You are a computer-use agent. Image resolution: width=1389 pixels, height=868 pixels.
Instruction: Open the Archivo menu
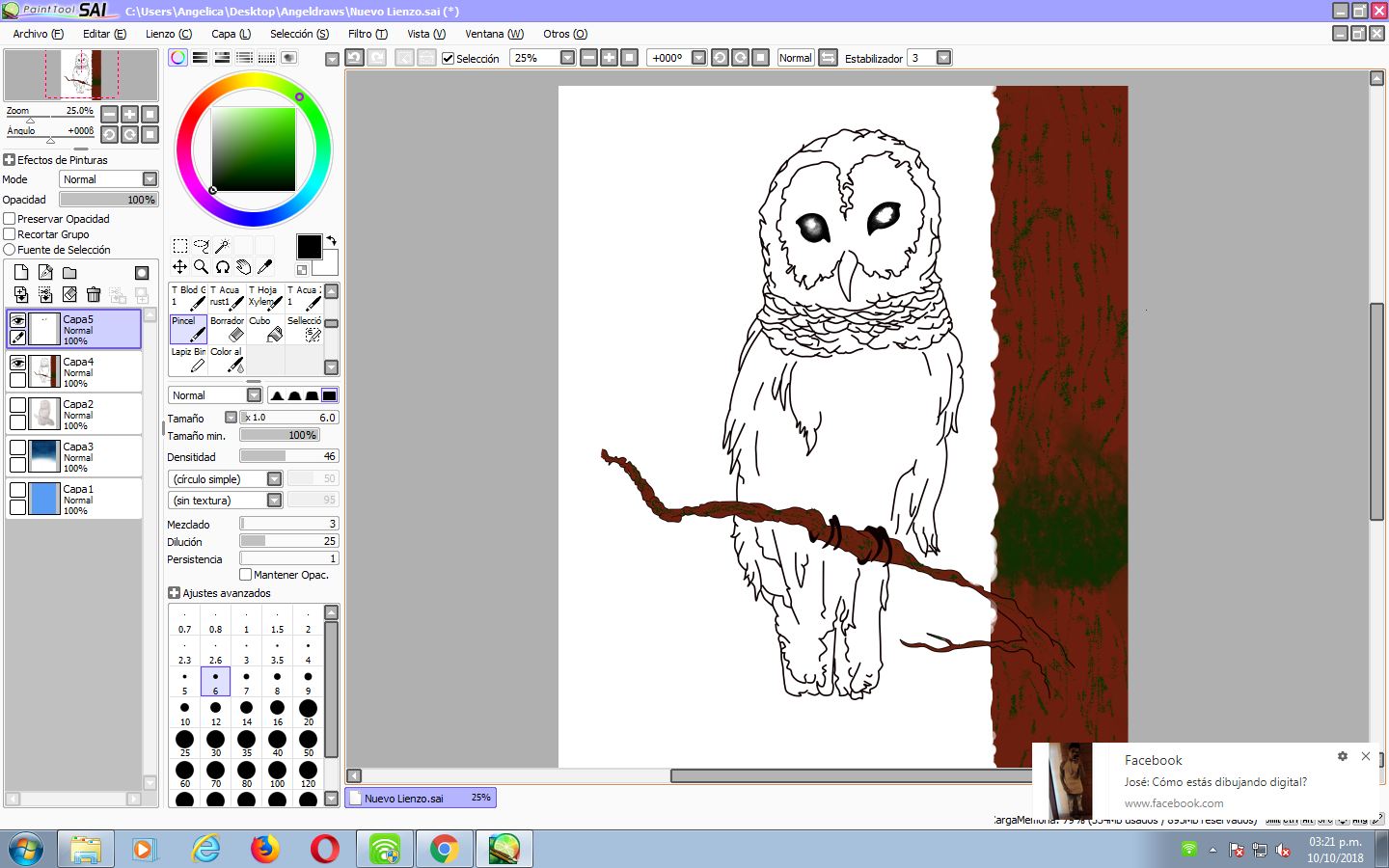pyautogui.click(x=38, y=34)
